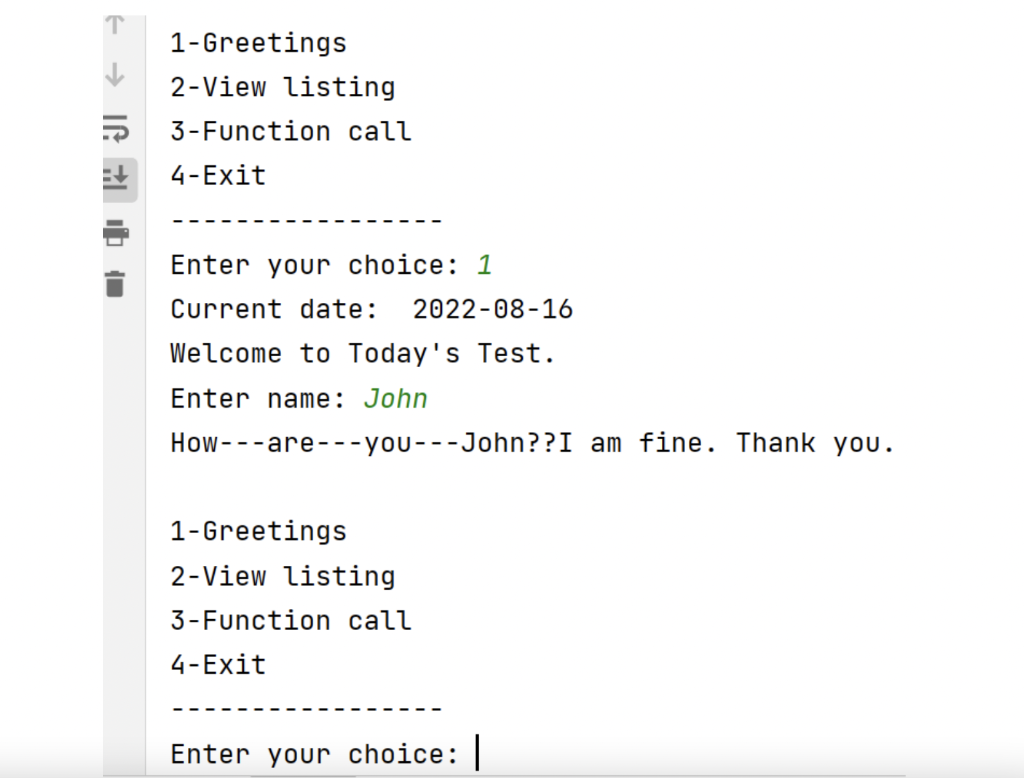Image resolution: width=1024 pixels, height=778 pixels.
Task: Click the green name John in the console
Action: click(396, 398)
